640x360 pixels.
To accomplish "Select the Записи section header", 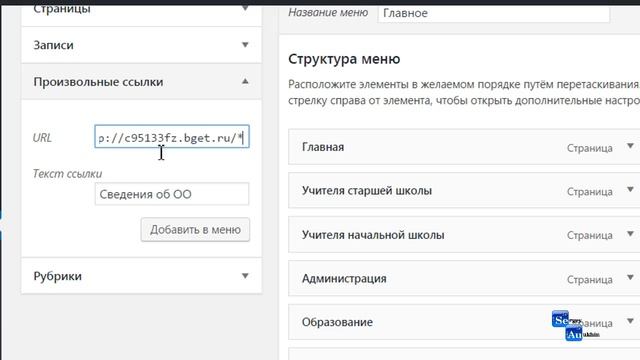I will coord(141,45).
